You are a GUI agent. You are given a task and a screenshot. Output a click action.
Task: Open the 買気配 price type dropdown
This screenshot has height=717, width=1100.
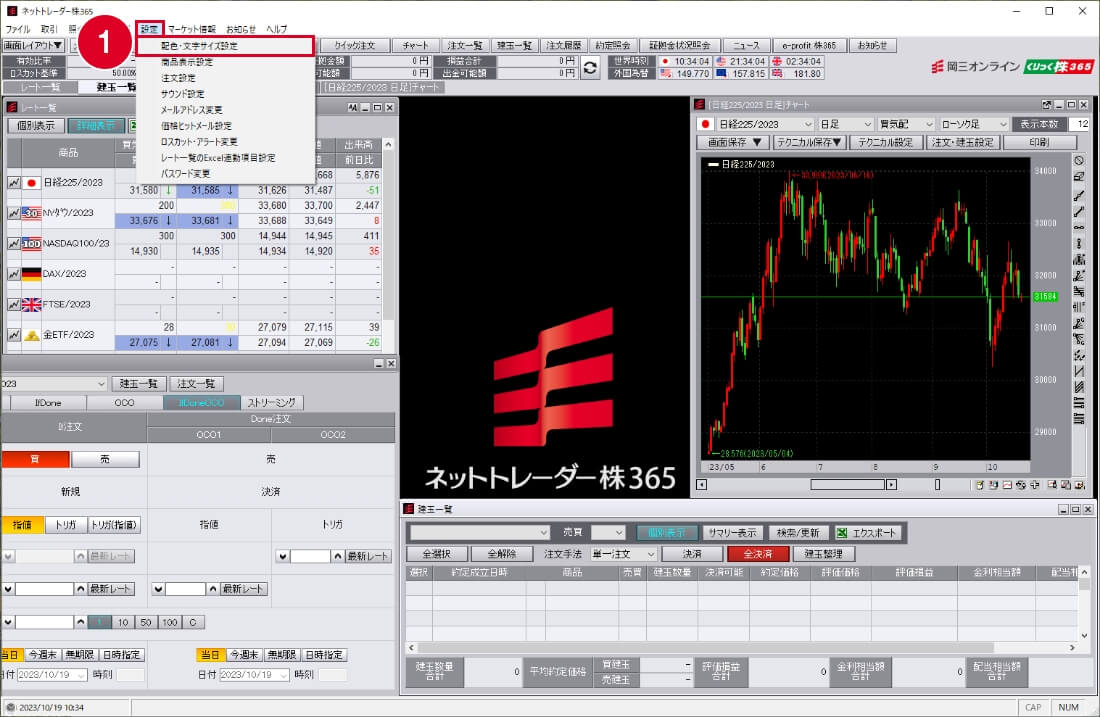click(905, 124)
